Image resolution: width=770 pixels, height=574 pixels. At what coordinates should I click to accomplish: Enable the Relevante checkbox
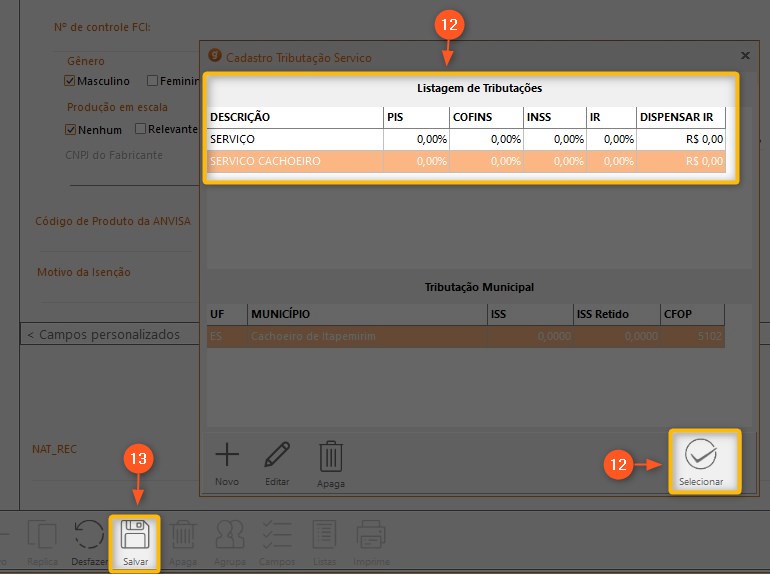pyautogui.click(x=141, y=129)
